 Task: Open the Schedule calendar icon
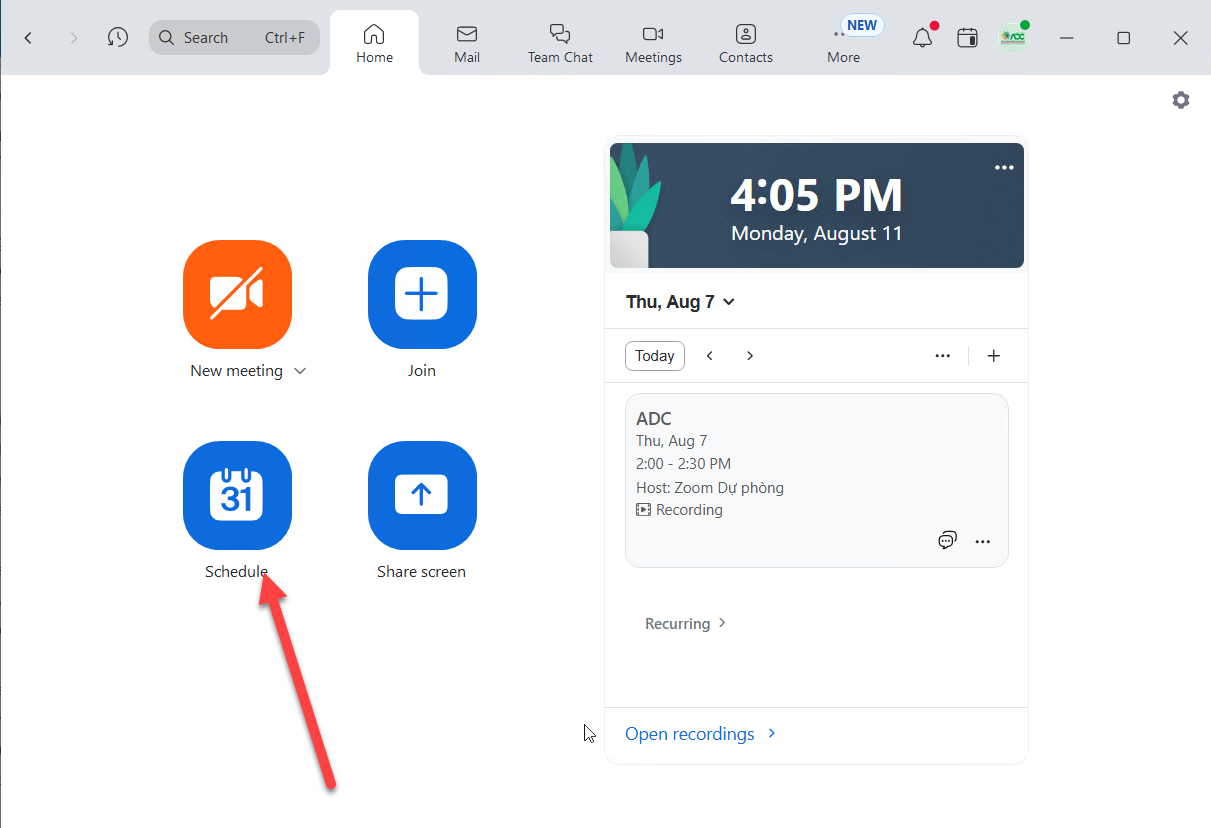(x=237, y=495)
